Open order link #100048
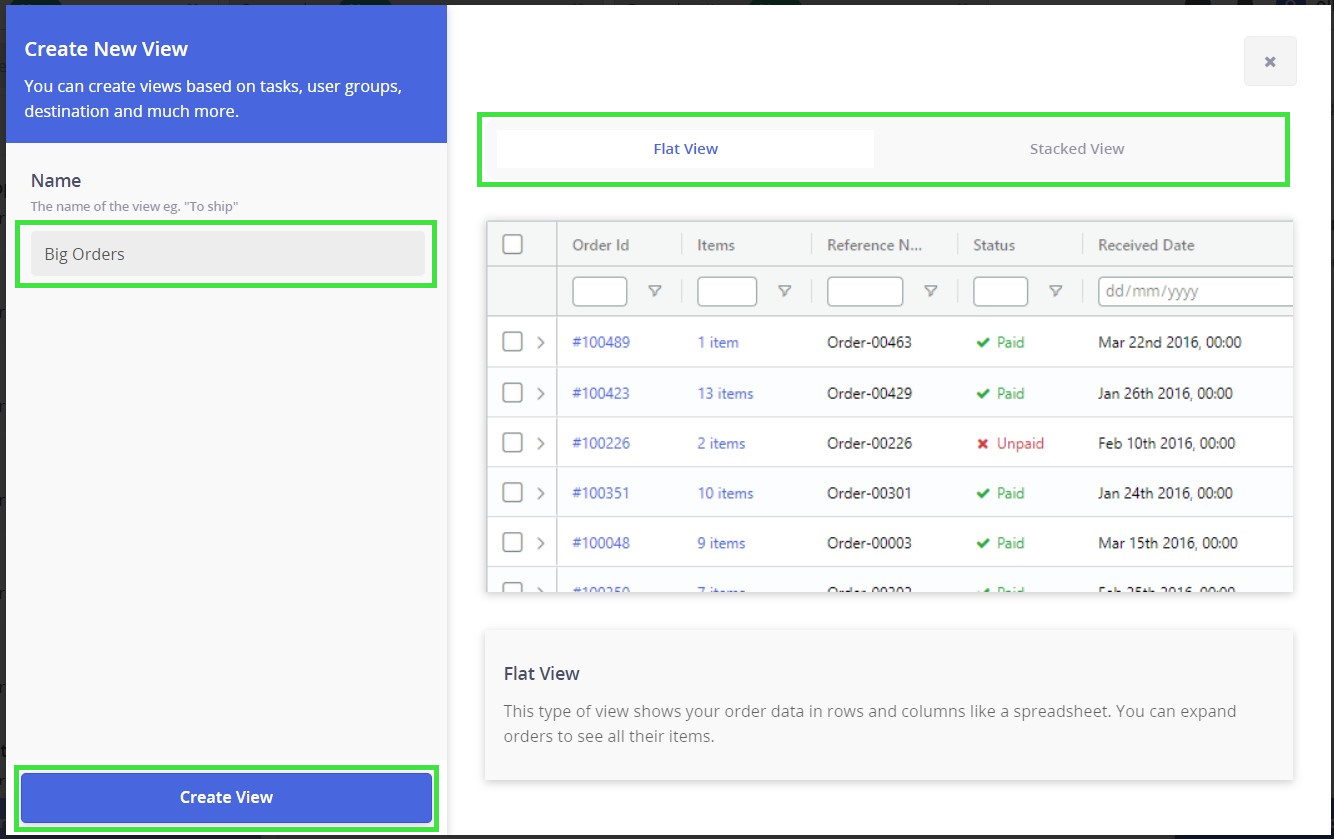This screenshot has height=839, width=1334. pyautogui.click(x=601, y=543)
